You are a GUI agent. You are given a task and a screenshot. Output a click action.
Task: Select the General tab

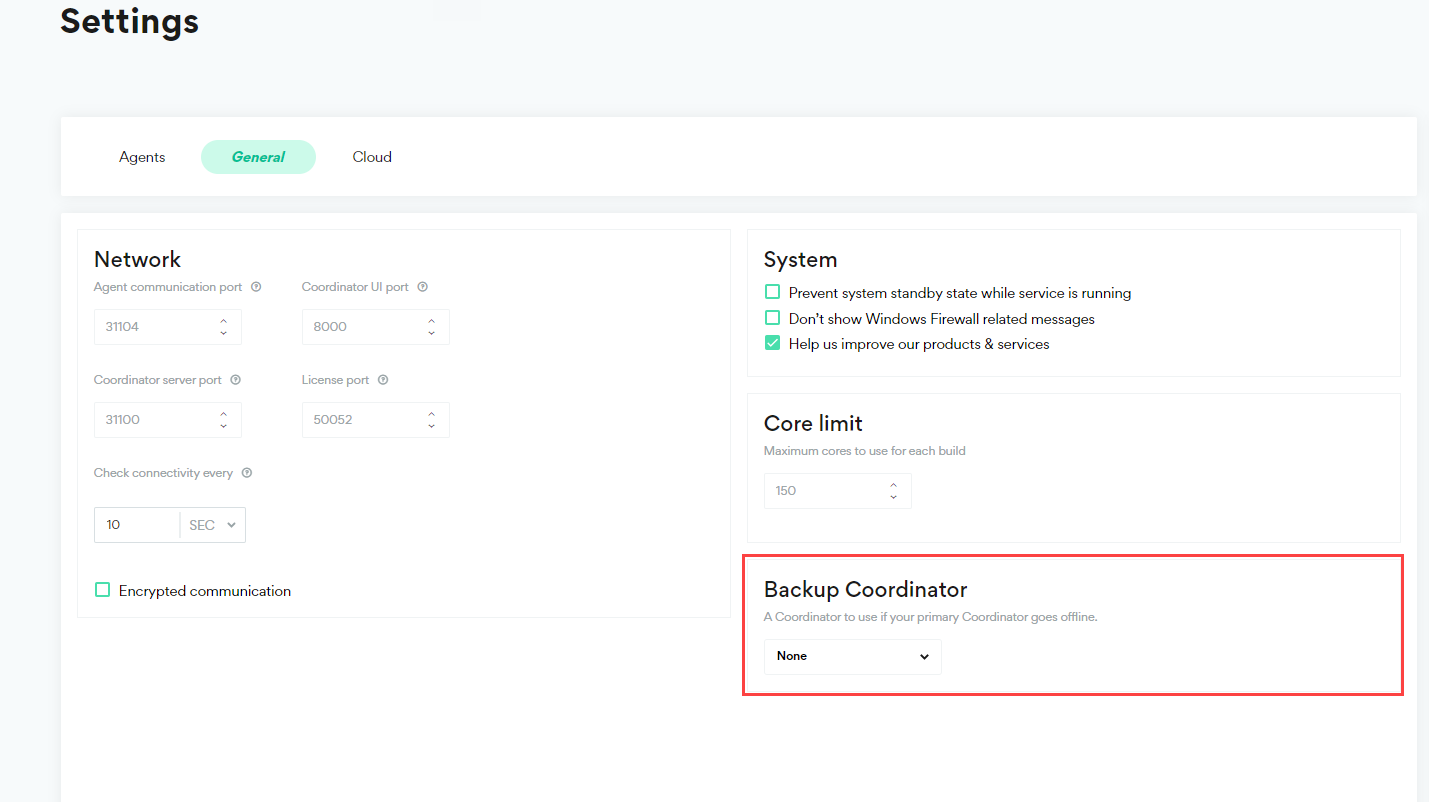pyautogui.click(x=258, y=157)
